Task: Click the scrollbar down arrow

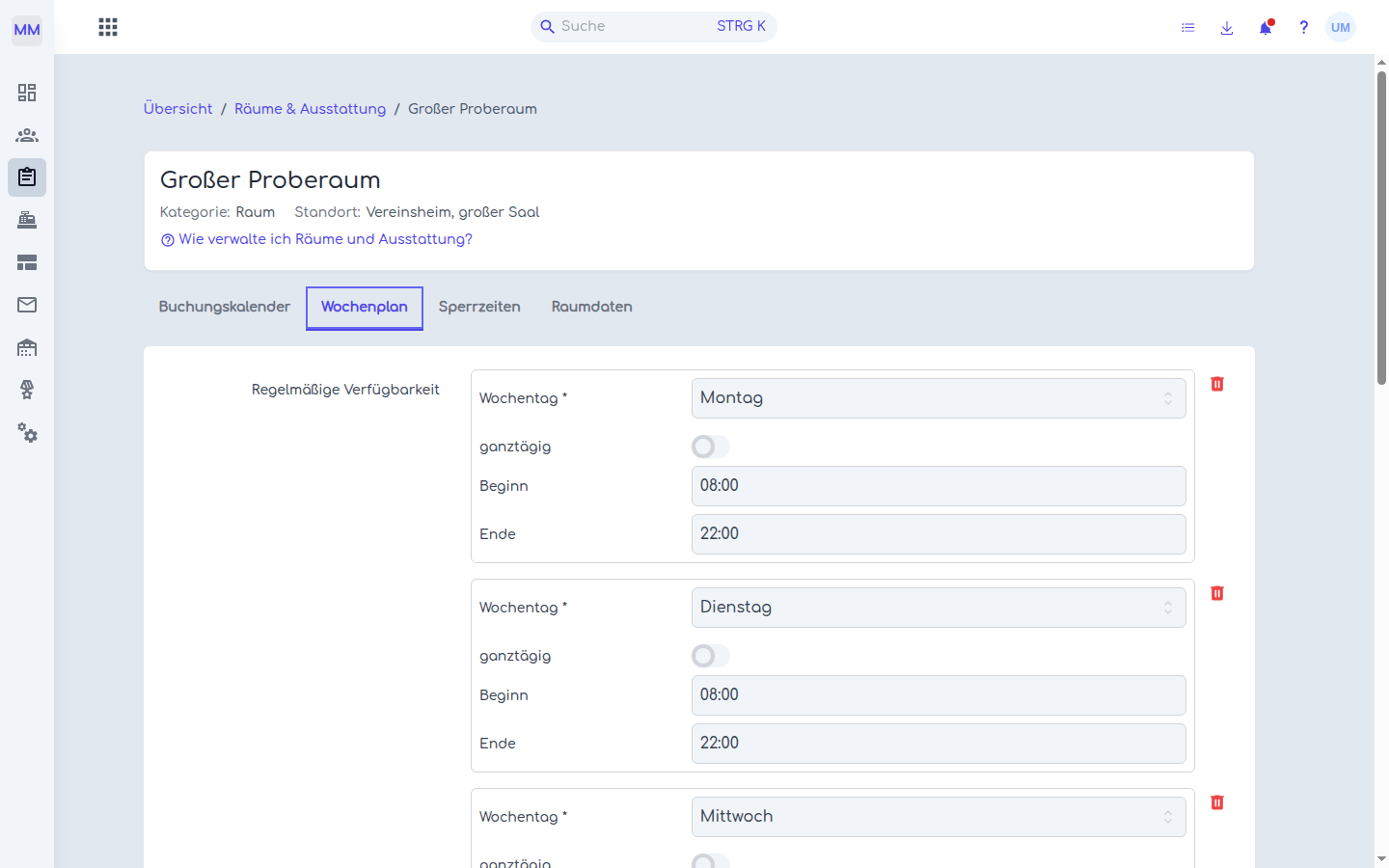Action: pos(1381,858)
